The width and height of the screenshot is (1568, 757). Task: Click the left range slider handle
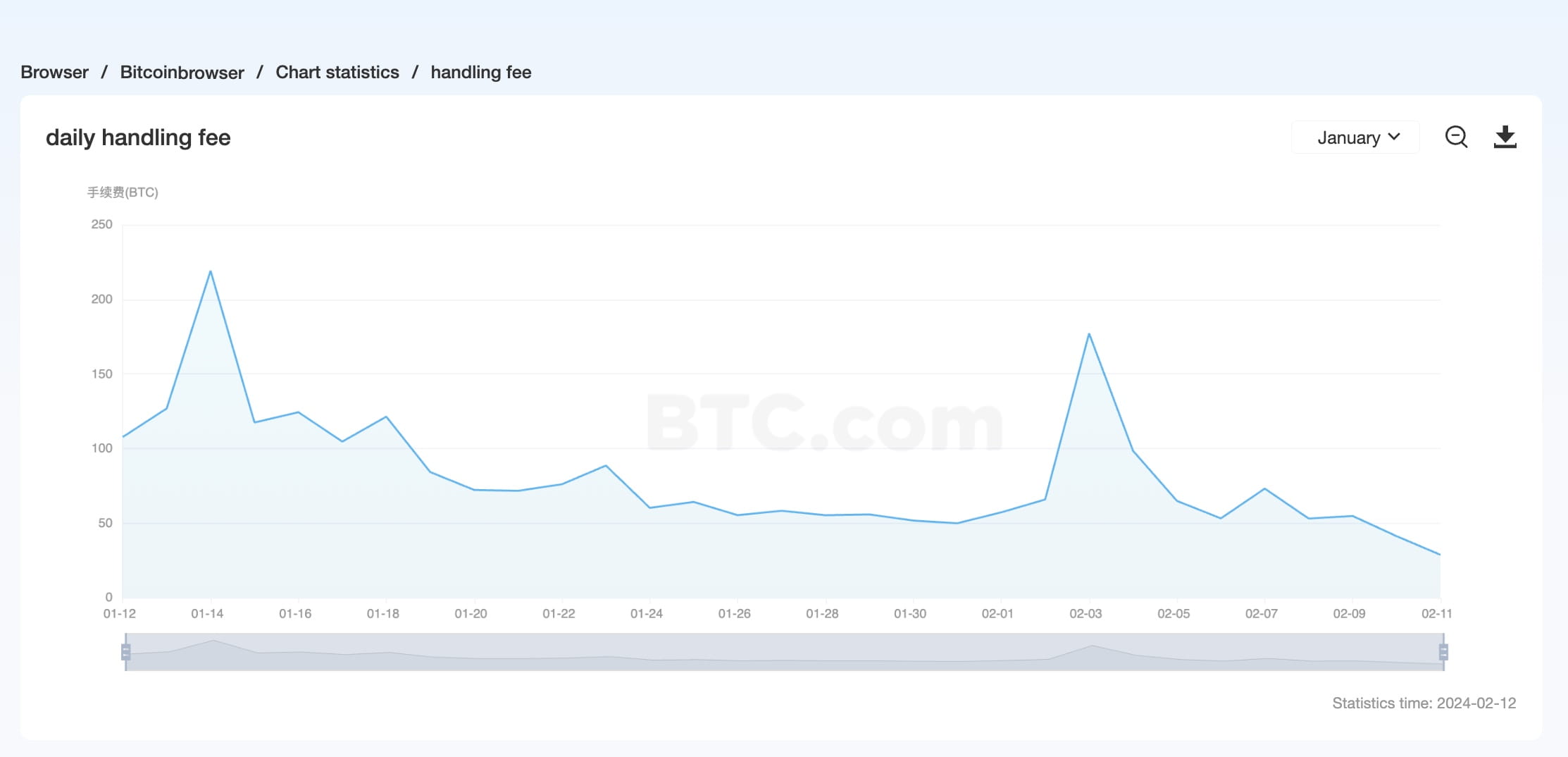[125, 652]
